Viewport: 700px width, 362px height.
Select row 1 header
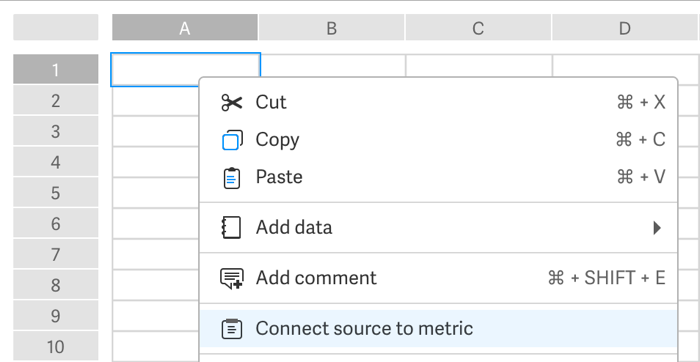[55, 69]
